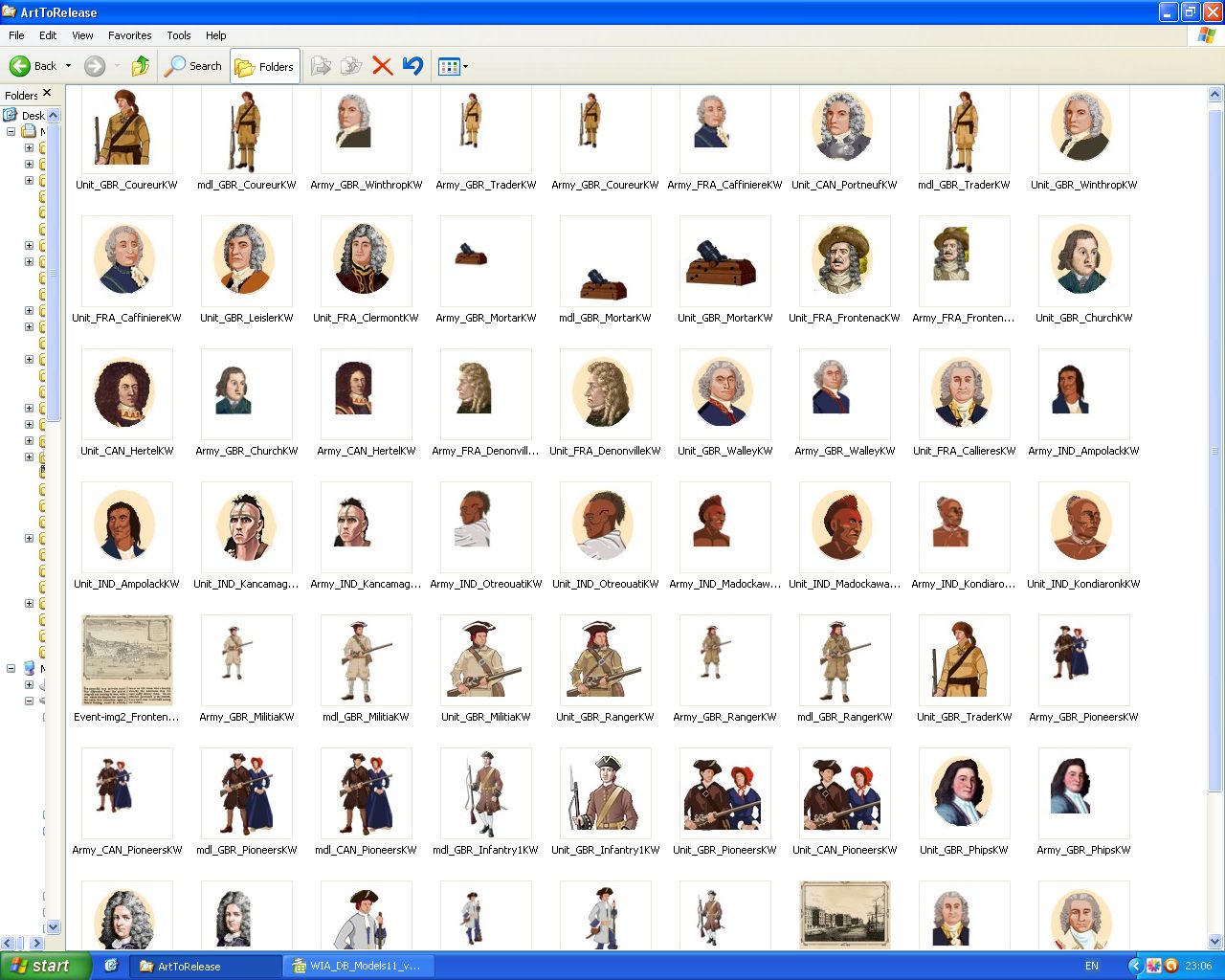Switch to WIA_DB_Models11 taskbar window
Viewport: 1225px width, 980px height.
click(x=359, y=966)
